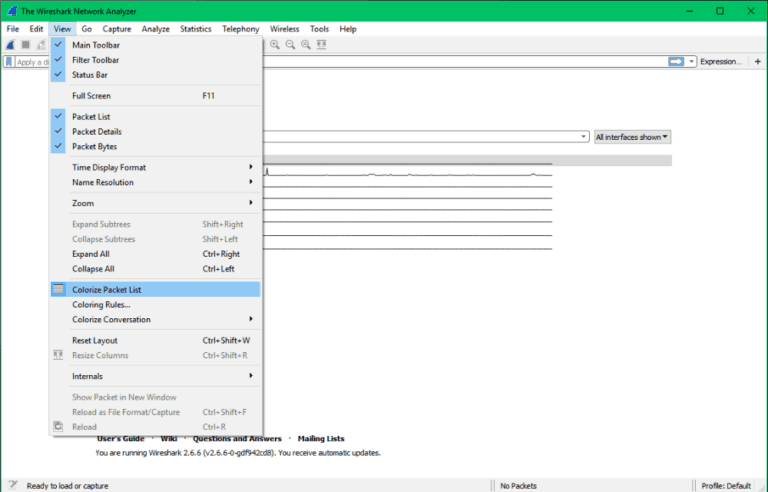Open the All interfaces shown dropdown
The width and height of the screenshot is (768, 492).
click(632, 137)
